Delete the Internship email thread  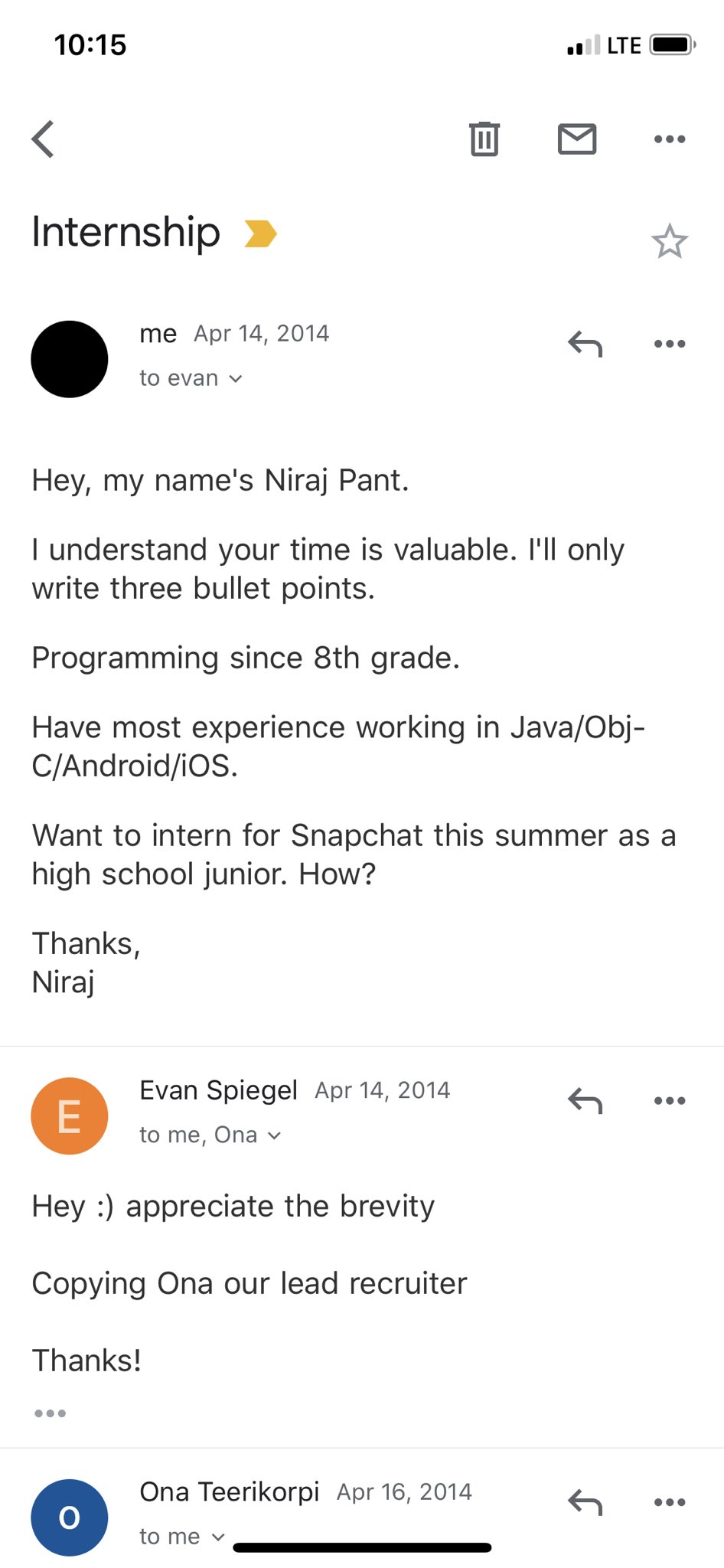484,139
